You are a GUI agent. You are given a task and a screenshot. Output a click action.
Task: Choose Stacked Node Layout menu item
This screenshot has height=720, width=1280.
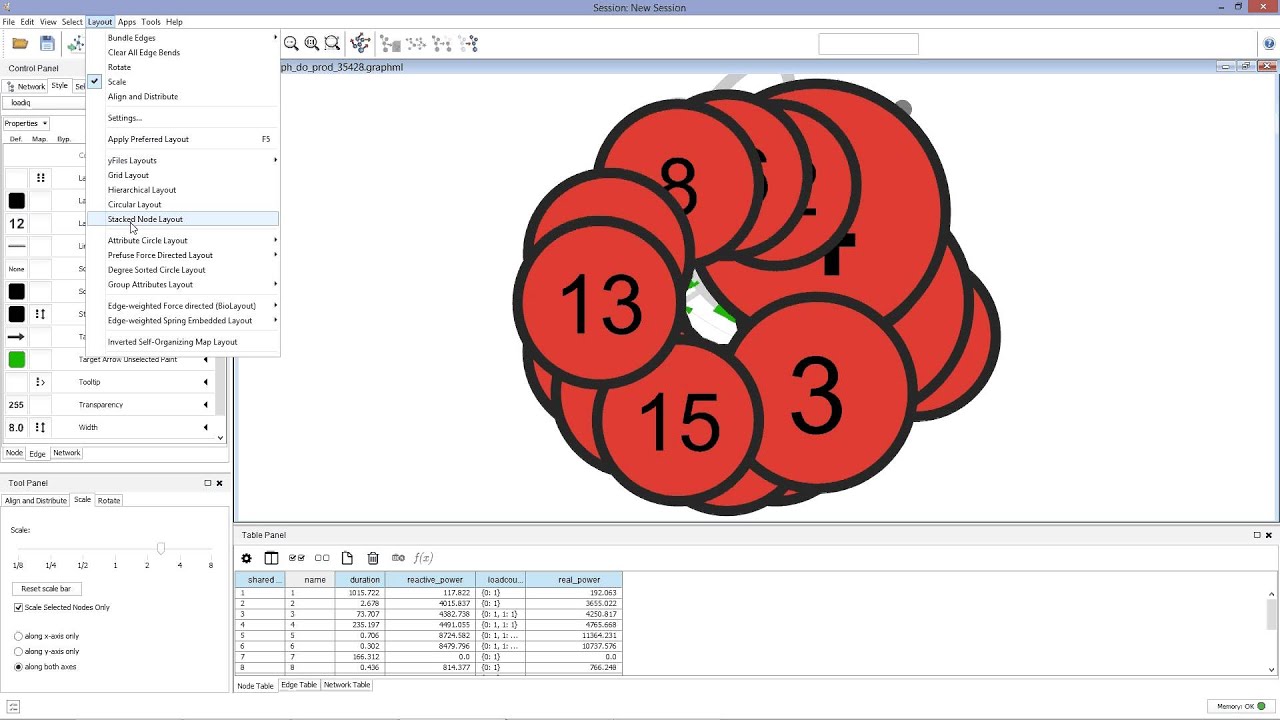point(182,219)
